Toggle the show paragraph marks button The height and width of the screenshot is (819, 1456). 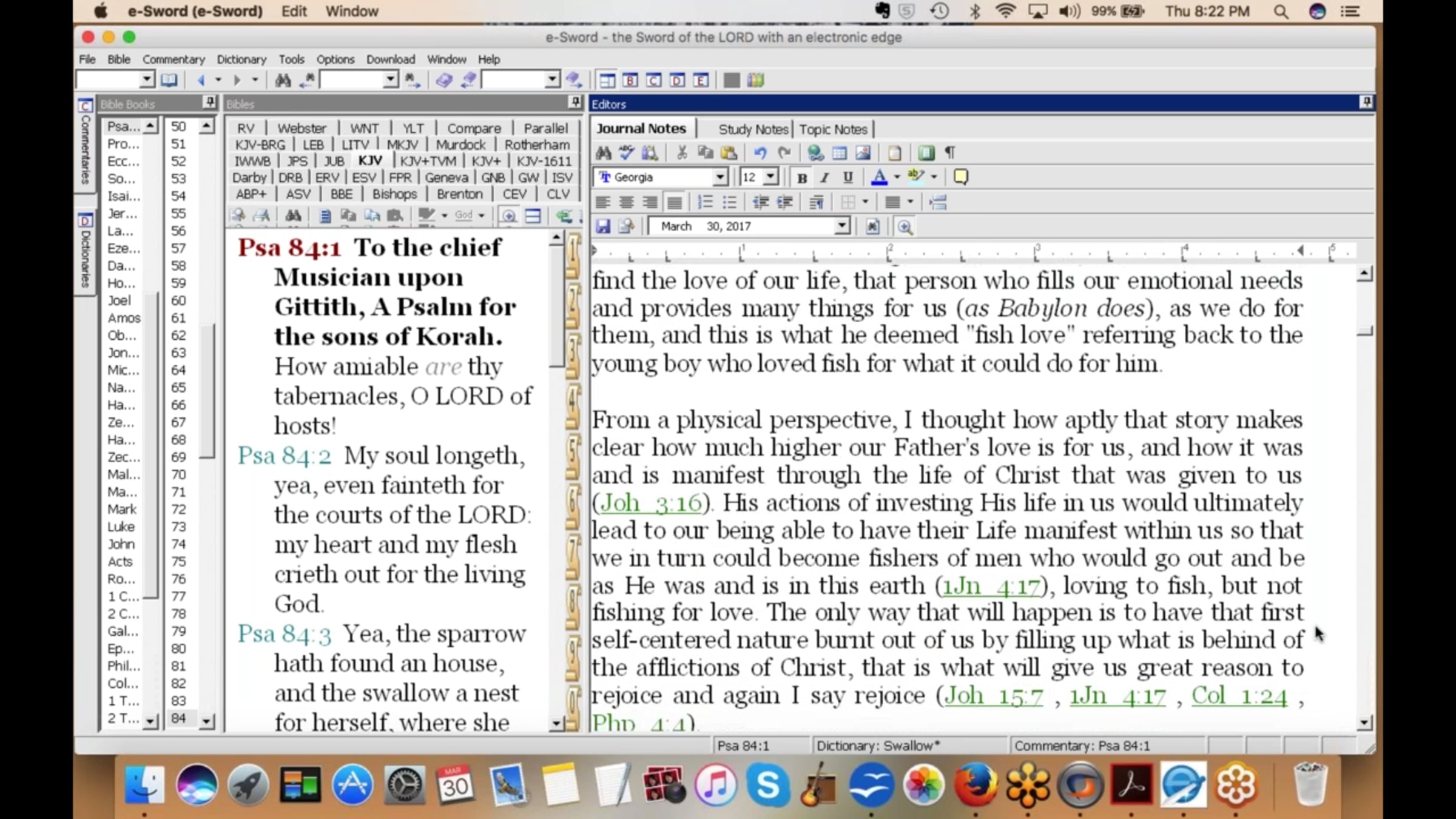(950, 153)
